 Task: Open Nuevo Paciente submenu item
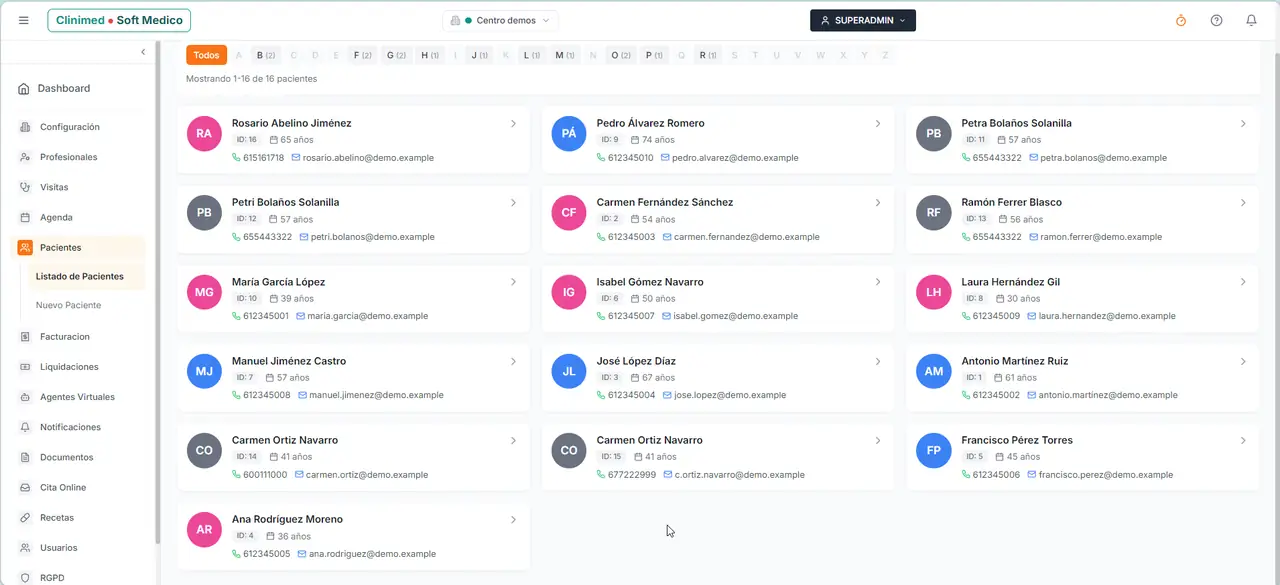pos(68,305)
